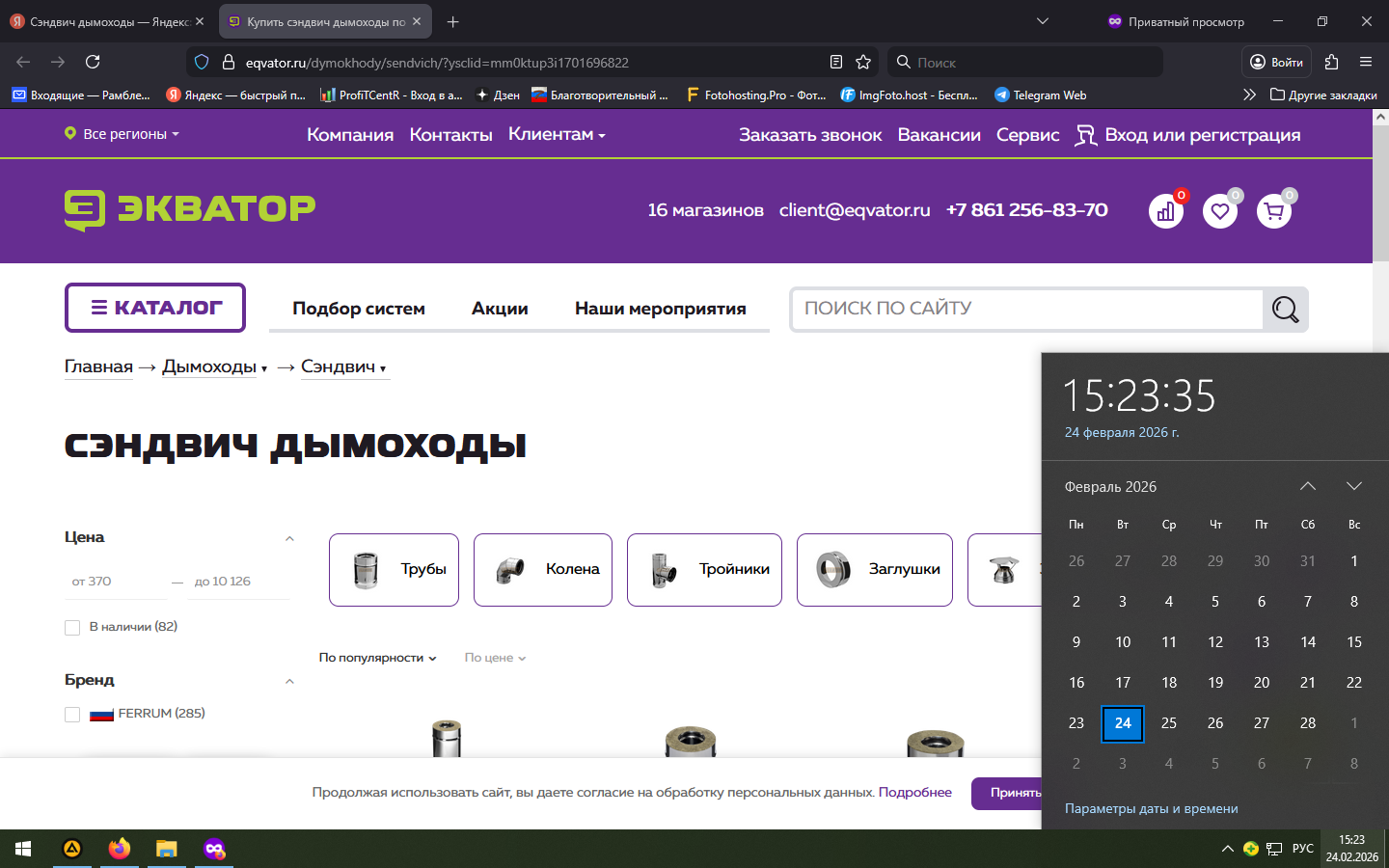Open the tracking protection shield icon
This screenshot has height=868, width=1389.
[x=202, y=62]
